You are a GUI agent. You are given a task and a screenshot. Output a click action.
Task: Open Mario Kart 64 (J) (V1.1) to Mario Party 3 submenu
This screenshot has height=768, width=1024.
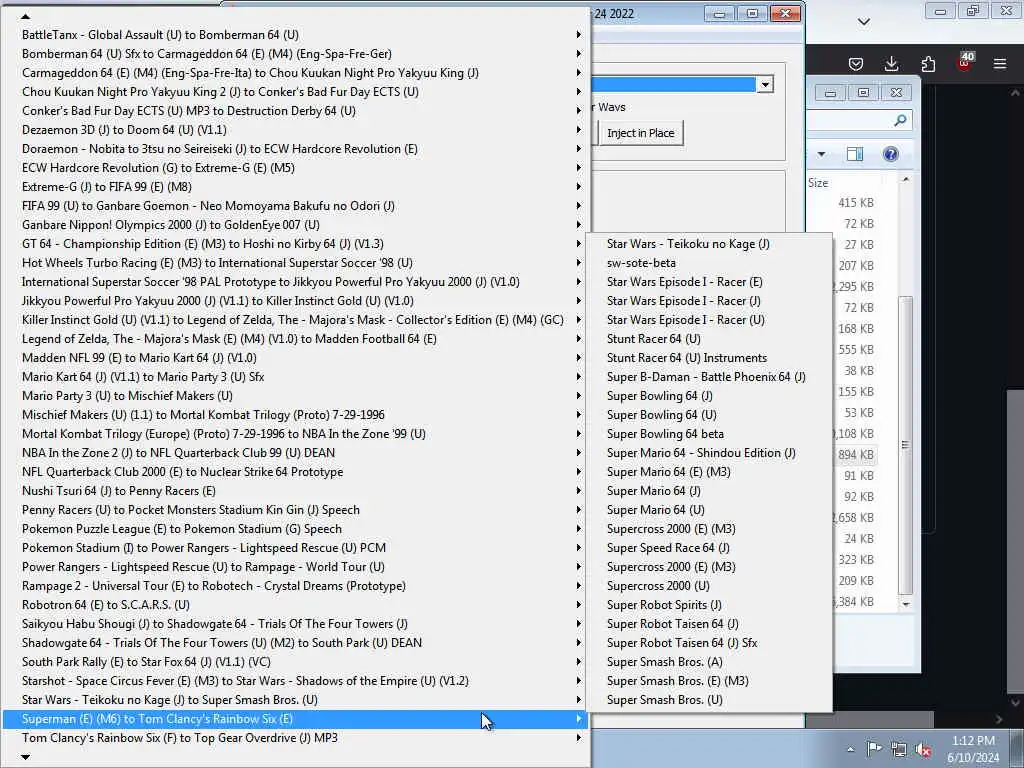(296, 377)
